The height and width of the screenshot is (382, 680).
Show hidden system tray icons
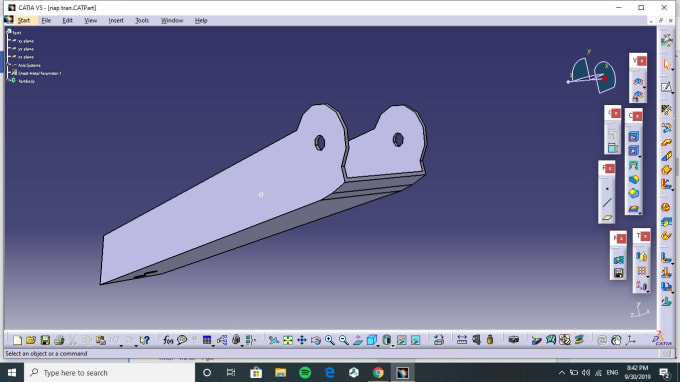tap(562, 372)
